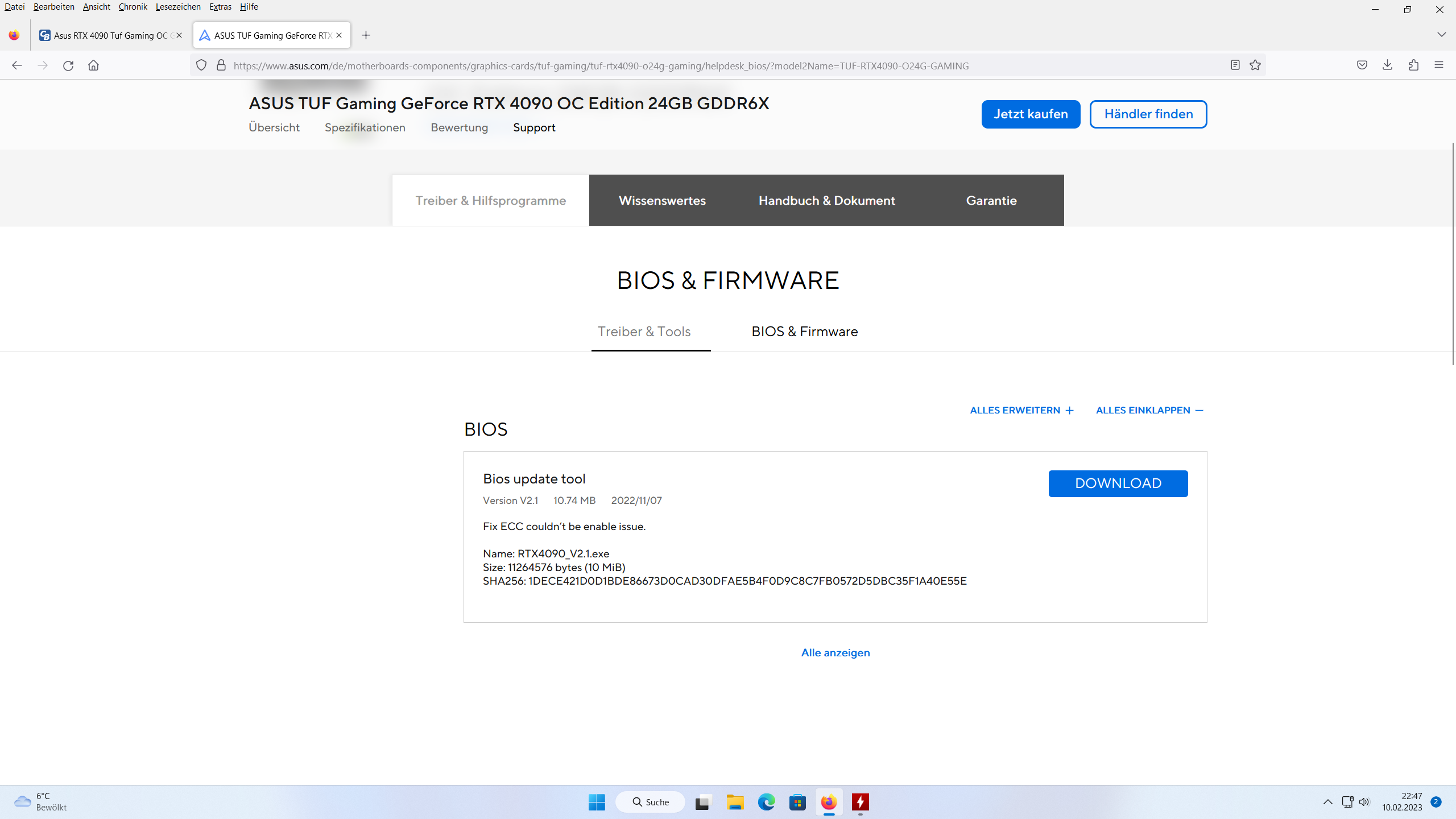Open the extensions puzzle icon
The image size is (1456, 819).
(1413, 65)
